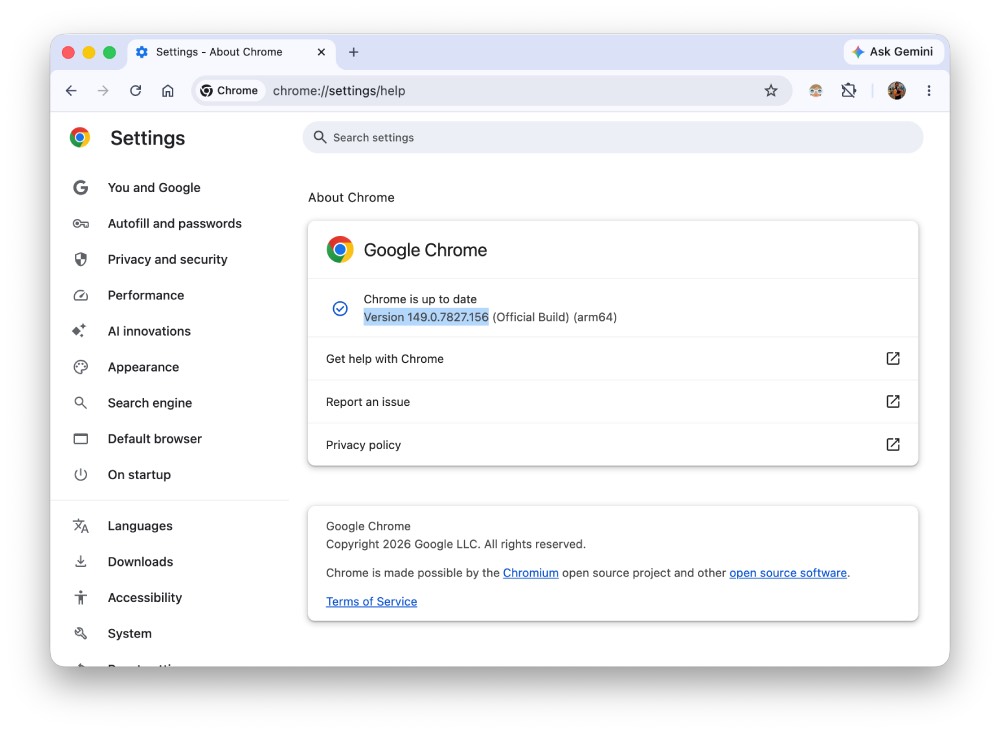Click the profile avatar in toolbar
1000x733 pixels.
pyautogui.click(x=896, y=91)
